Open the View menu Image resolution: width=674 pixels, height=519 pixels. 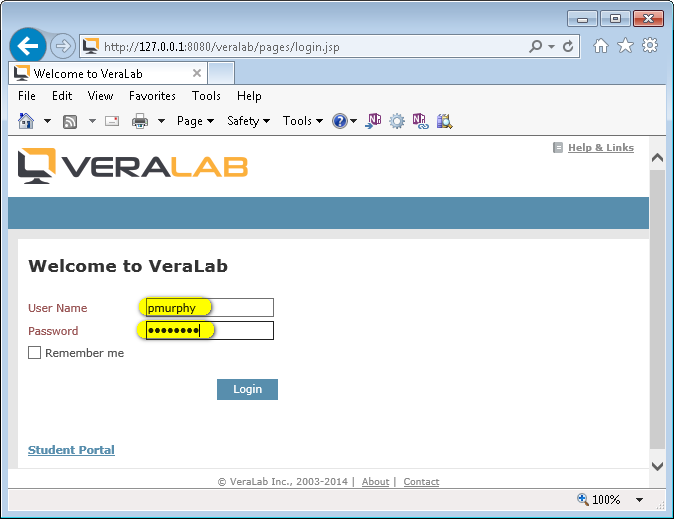pos(100,96)
